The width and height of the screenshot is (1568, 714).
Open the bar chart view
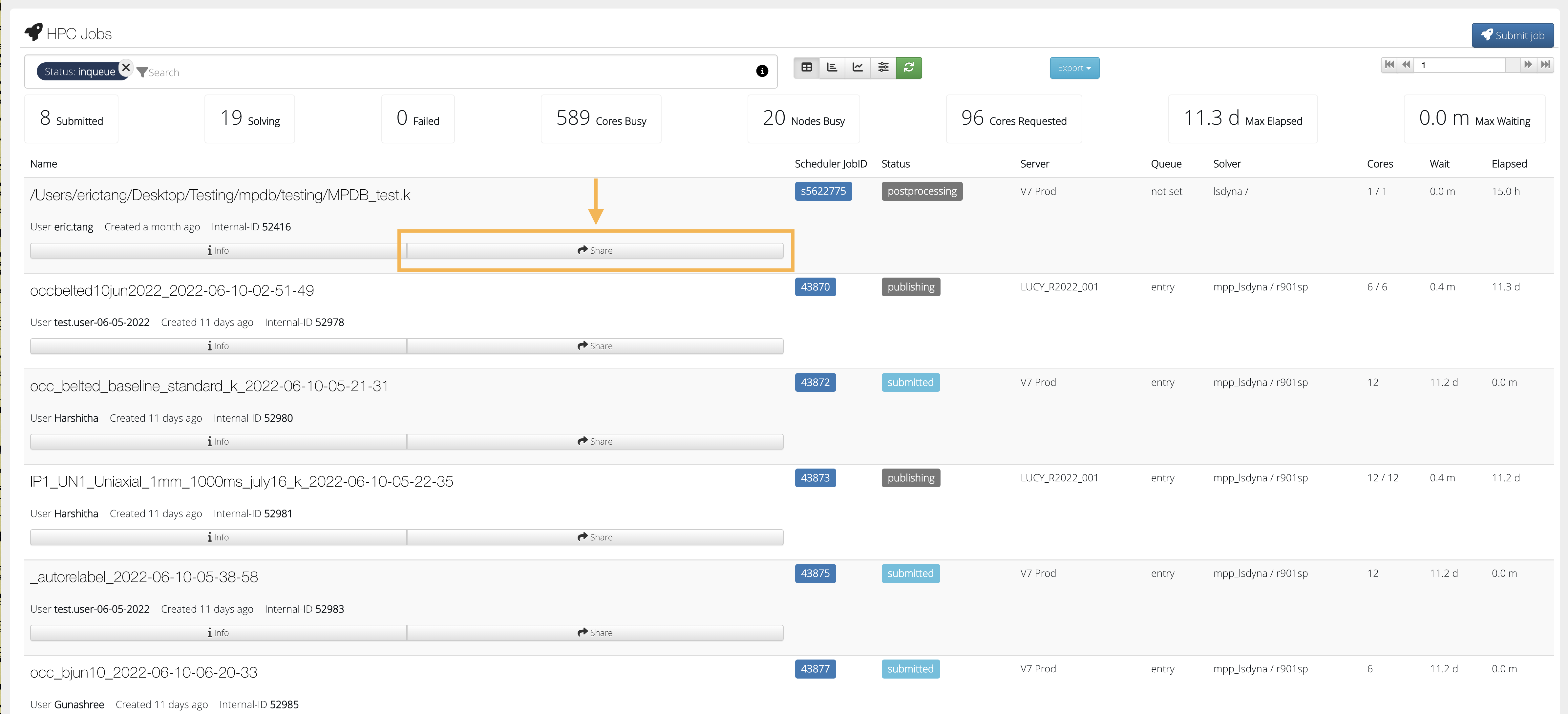[x=832, y=68]
